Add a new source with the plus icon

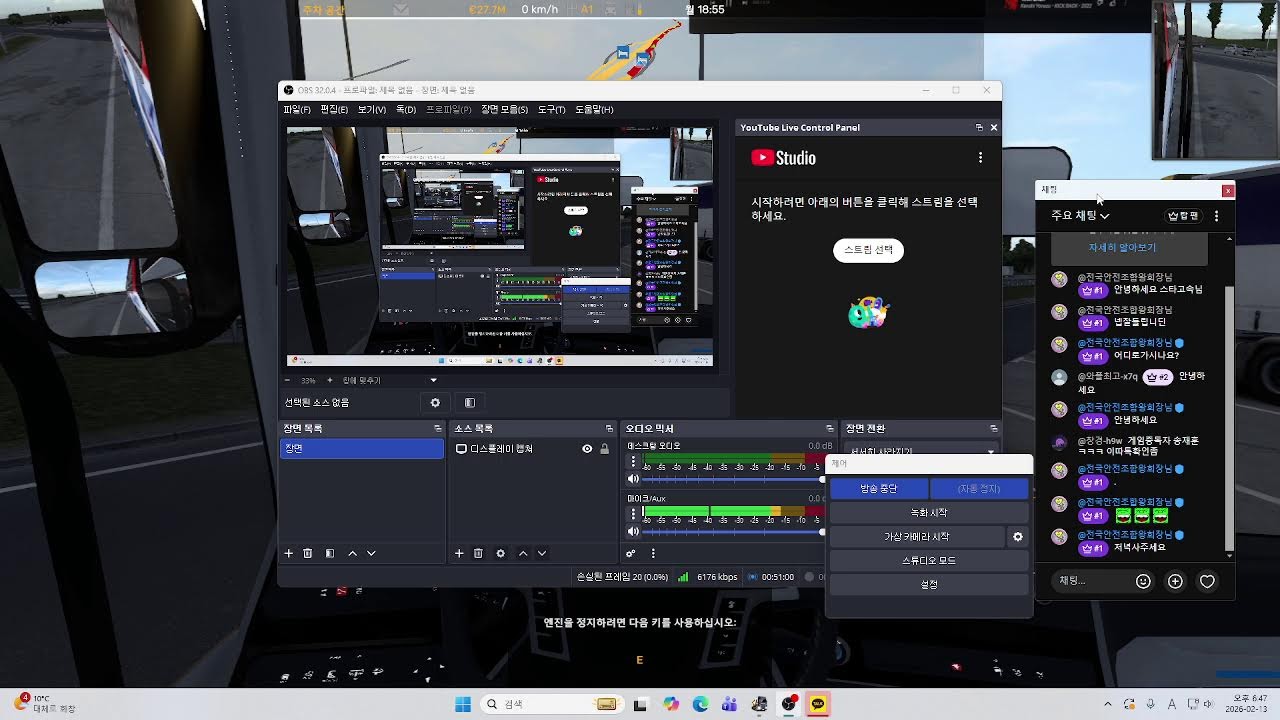(459, 553)
